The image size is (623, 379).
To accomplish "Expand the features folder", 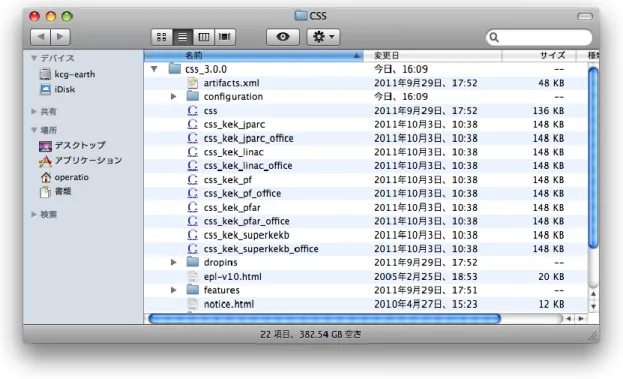I will coord(173,290).
